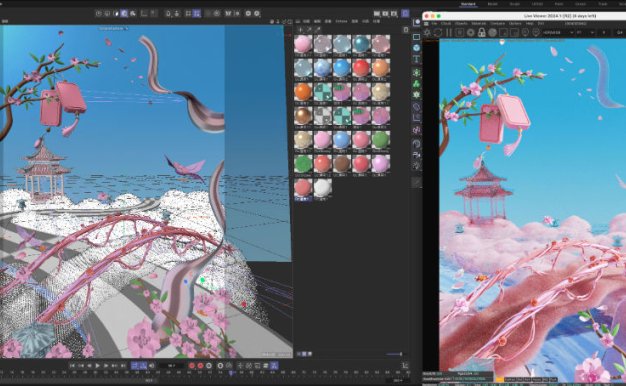Click the play button in the timeline
The image size is (626, 386).
[x=97, y=365]
